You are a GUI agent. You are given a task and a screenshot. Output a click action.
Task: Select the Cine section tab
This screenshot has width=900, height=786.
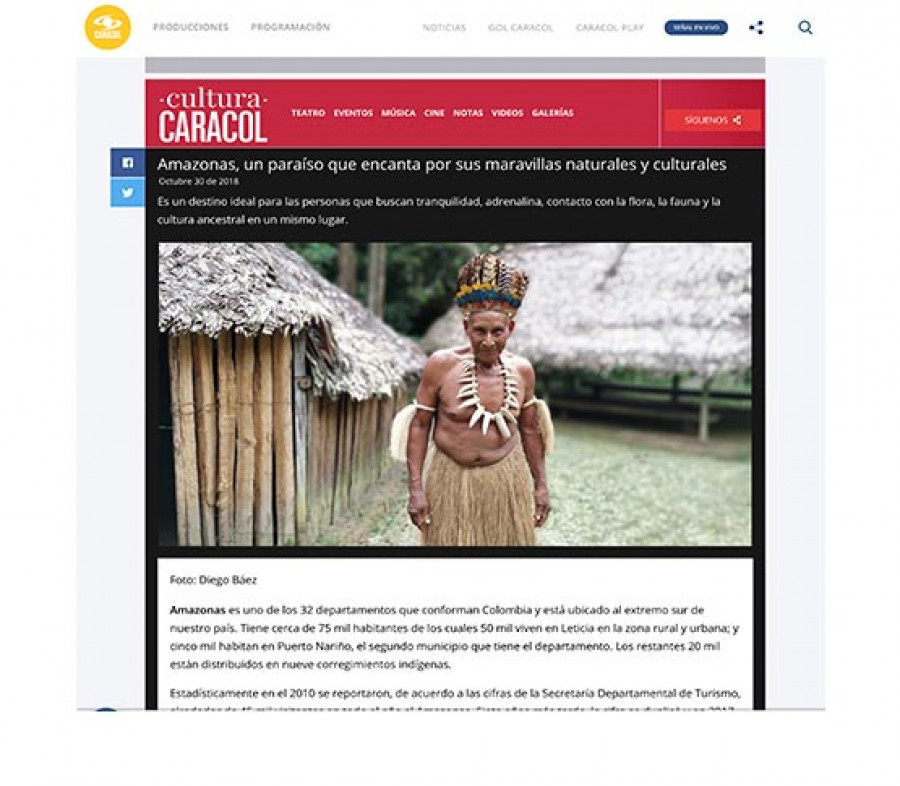click(434, 113)
